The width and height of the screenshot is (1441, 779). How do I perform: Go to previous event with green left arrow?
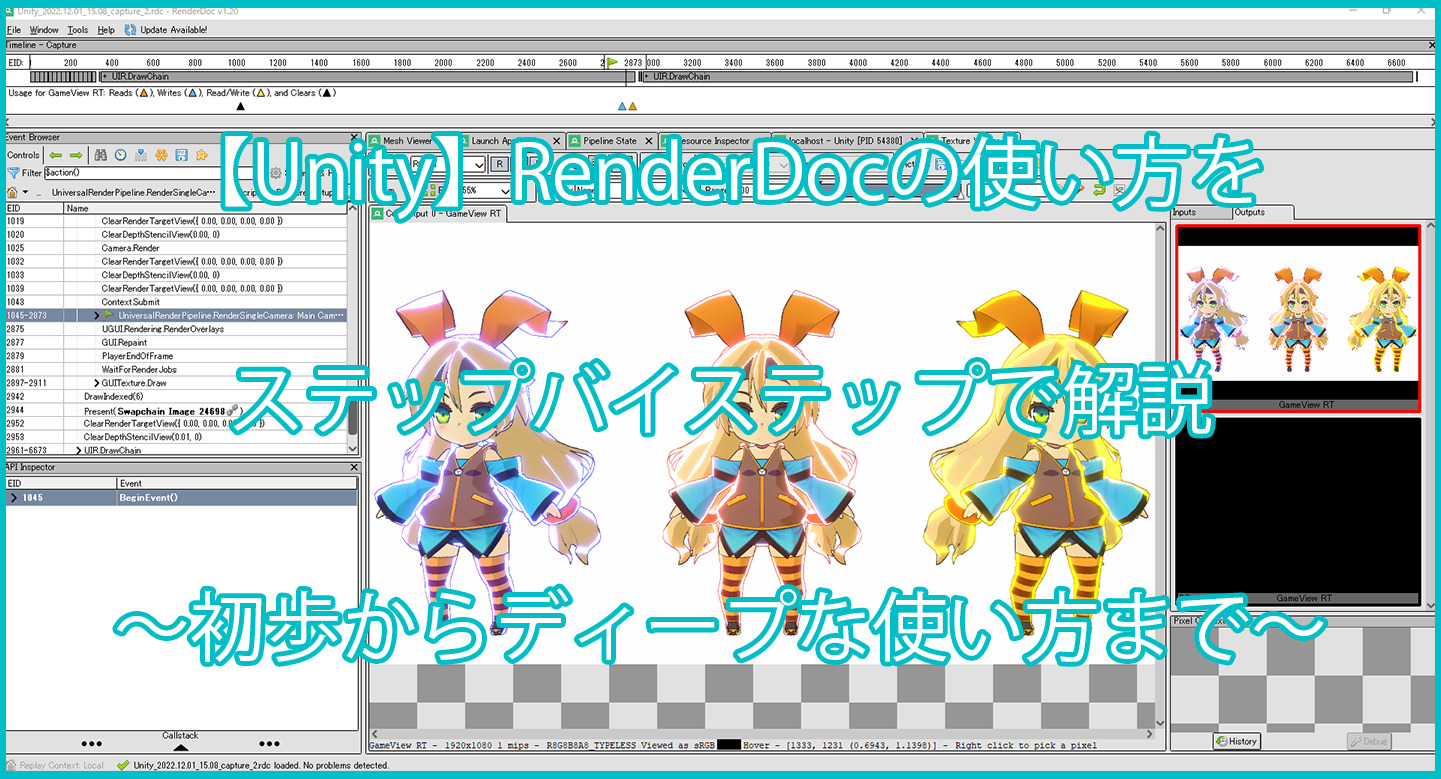coord(55,155)
